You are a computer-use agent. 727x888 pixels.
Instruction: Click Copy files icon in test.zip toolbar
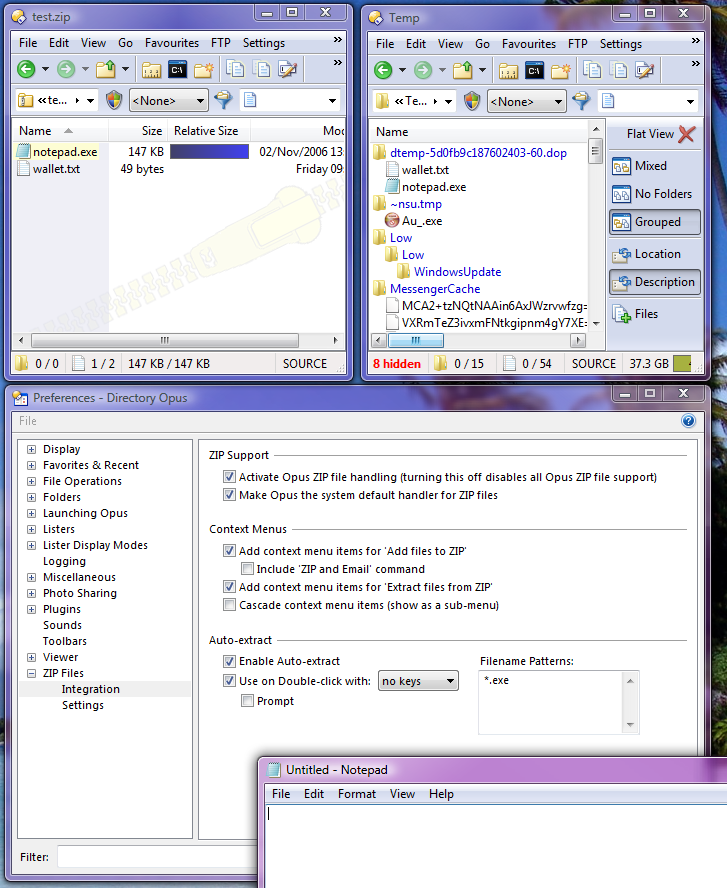235,69
